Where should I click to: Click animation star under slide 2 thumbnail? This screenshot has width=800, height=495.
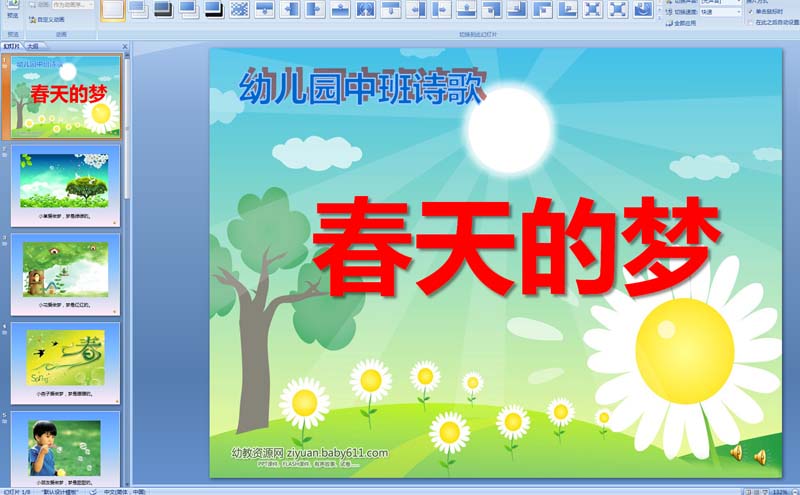115,223
